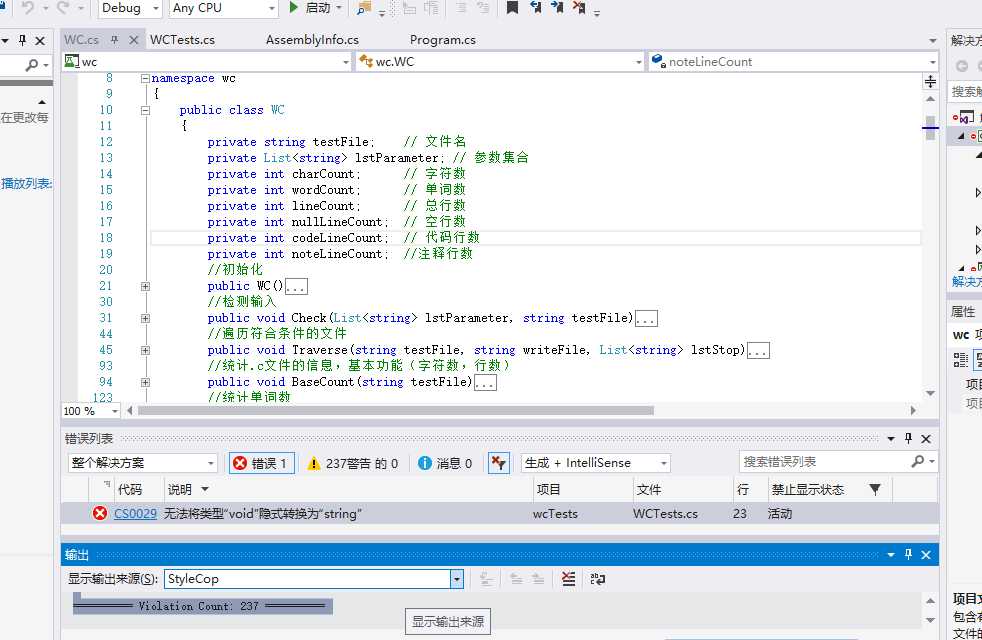This screenshot has height=640, width=982.
Task: Click the bookmark icon in top toolbar
Action: pos(512,8)
